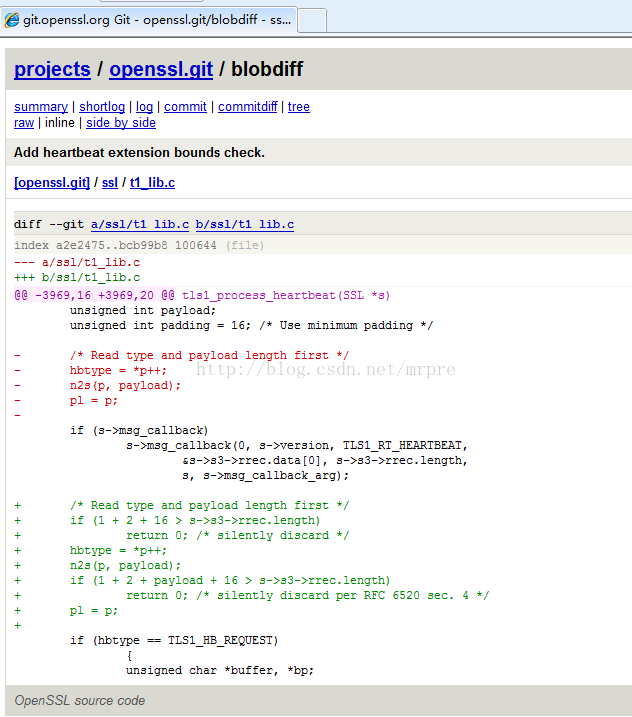Click the 'inline' view label
Viewport: 632px width, 717px height.
click(x=59, y=123)
